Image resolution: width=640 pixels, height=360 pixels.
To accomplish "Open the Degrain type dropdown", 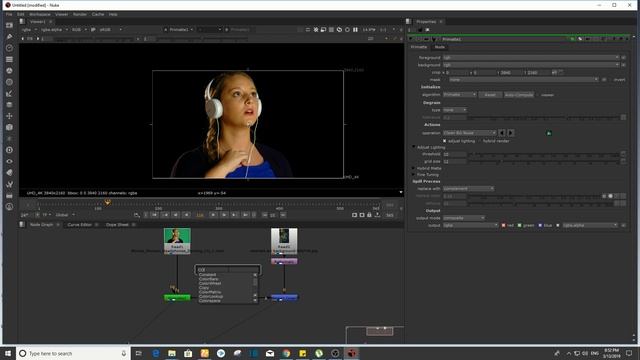I will tap(455, 110).
